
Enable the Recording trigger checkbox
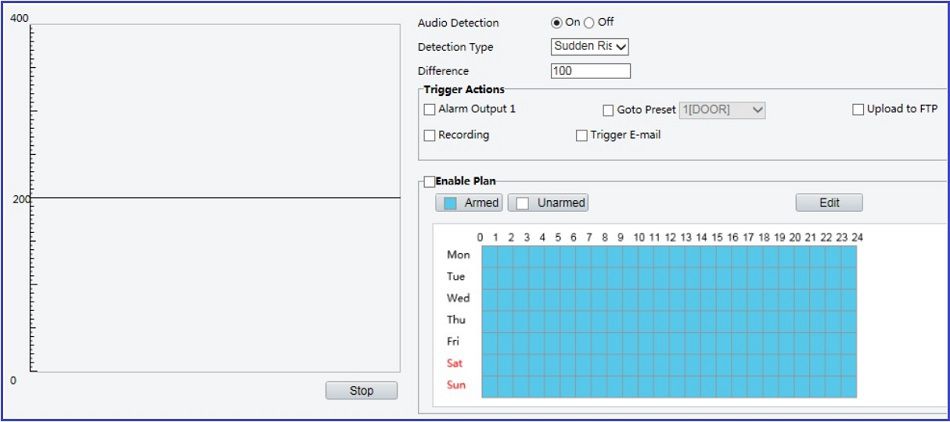pyautogui.click(x=430, y=136)
